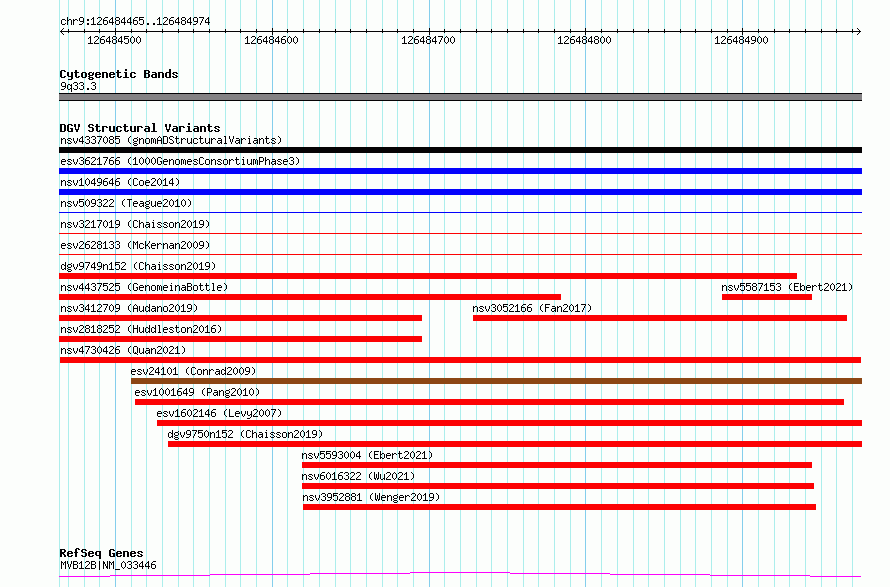The width and height of the screenshot is (890, 587).
Task: Click the red nsv3952881 Wenger2019 bar
Action: click(x=560, y=507)
